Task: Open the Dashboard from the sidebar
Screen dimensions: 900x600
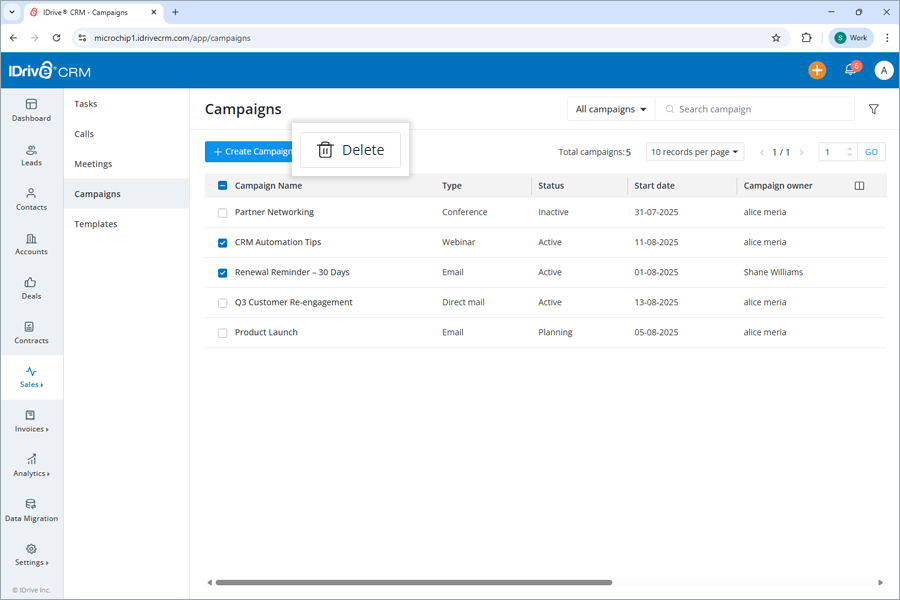Action: point(31,110)
